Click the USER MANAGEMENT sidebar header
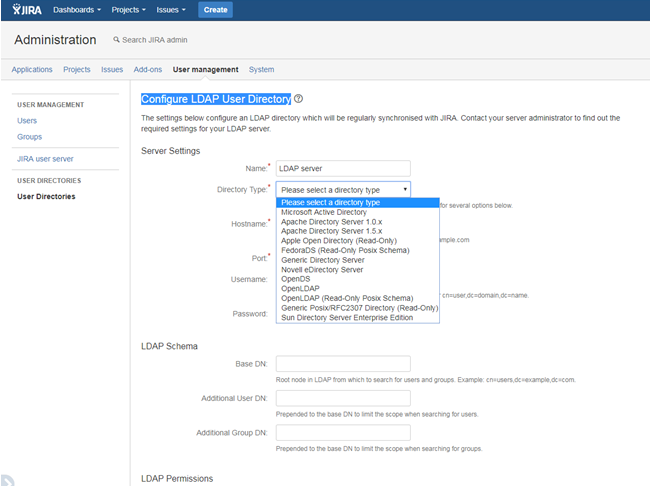The width and height of the screenshot is (650, 486). click(51, 105)
